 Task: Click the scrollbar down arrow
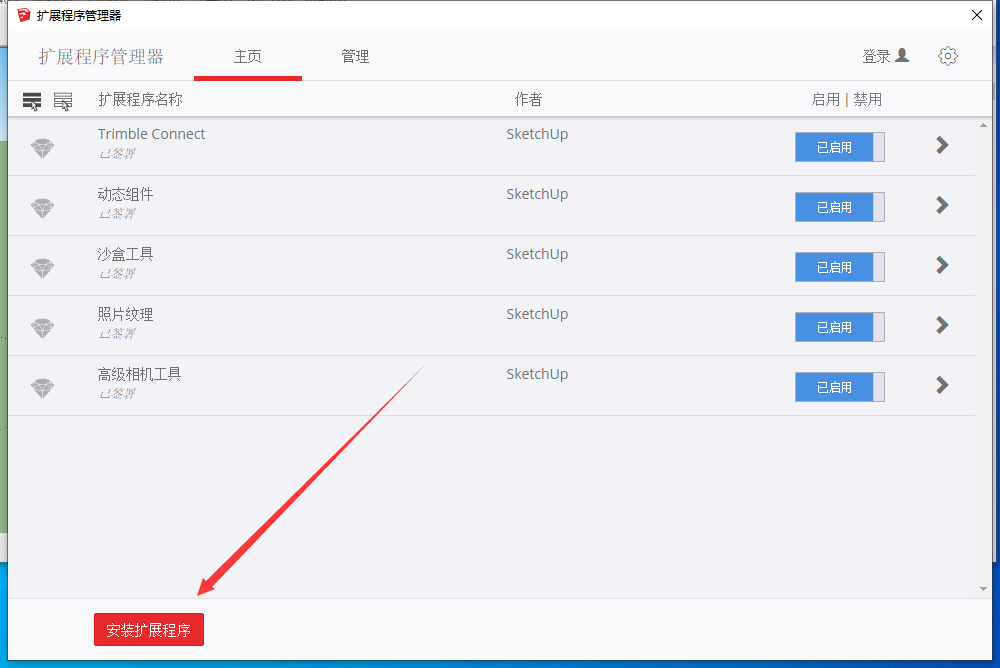pos(983,589)
